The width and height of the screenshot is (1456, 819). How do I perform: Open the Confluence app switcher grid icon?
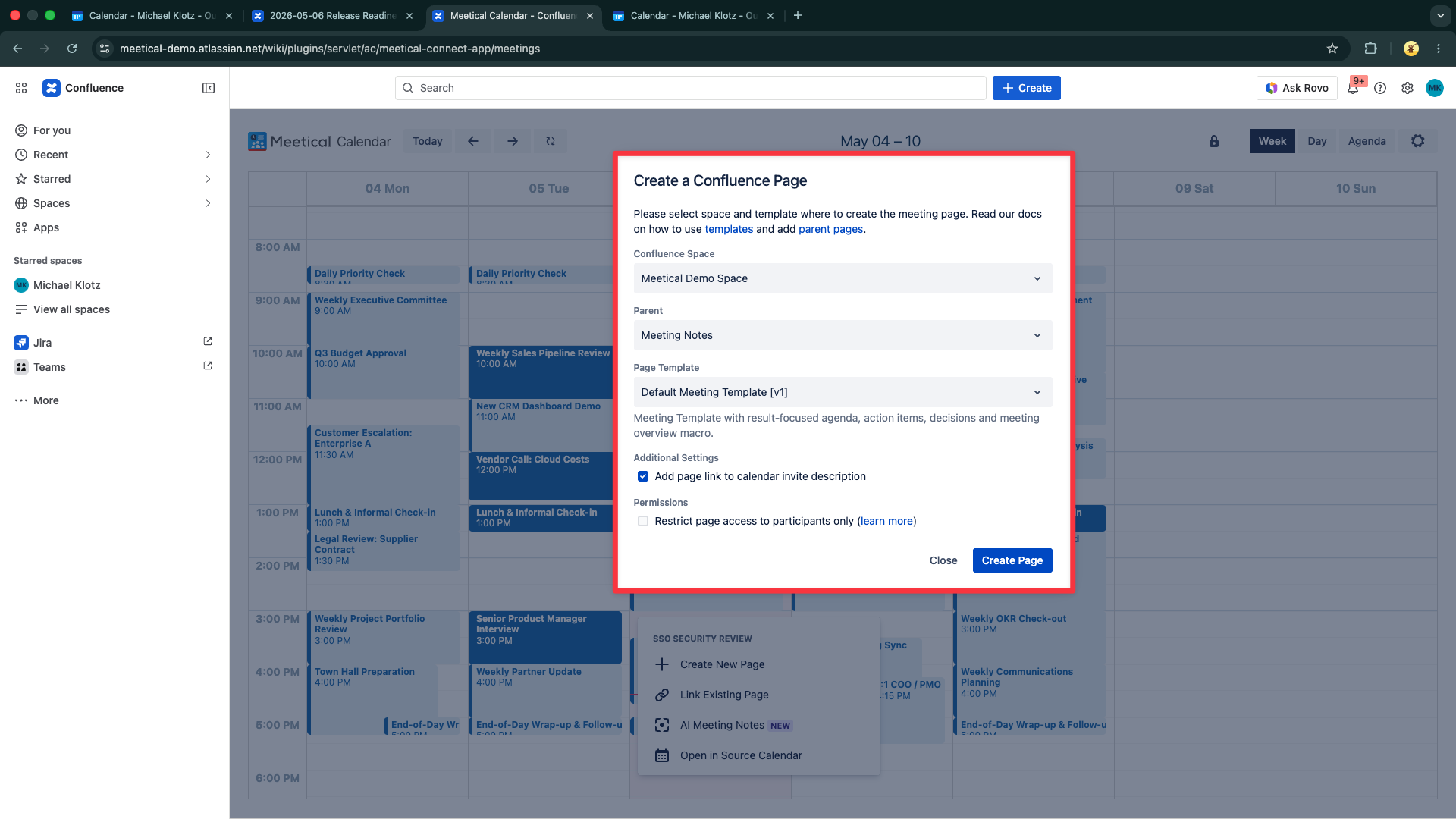pos(21,88)
